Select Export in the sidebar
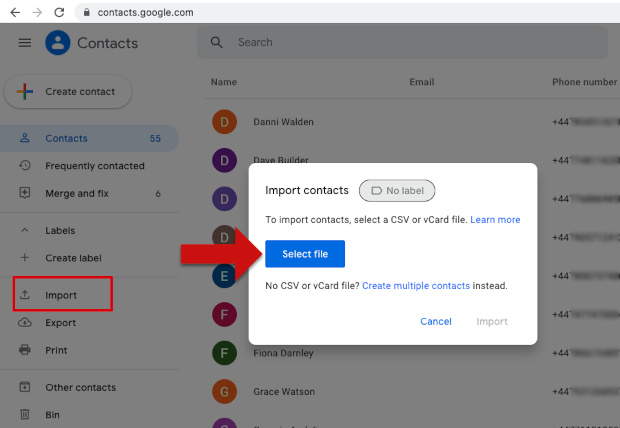Viewport: 620px width, 428px height. tap(60, 323)
